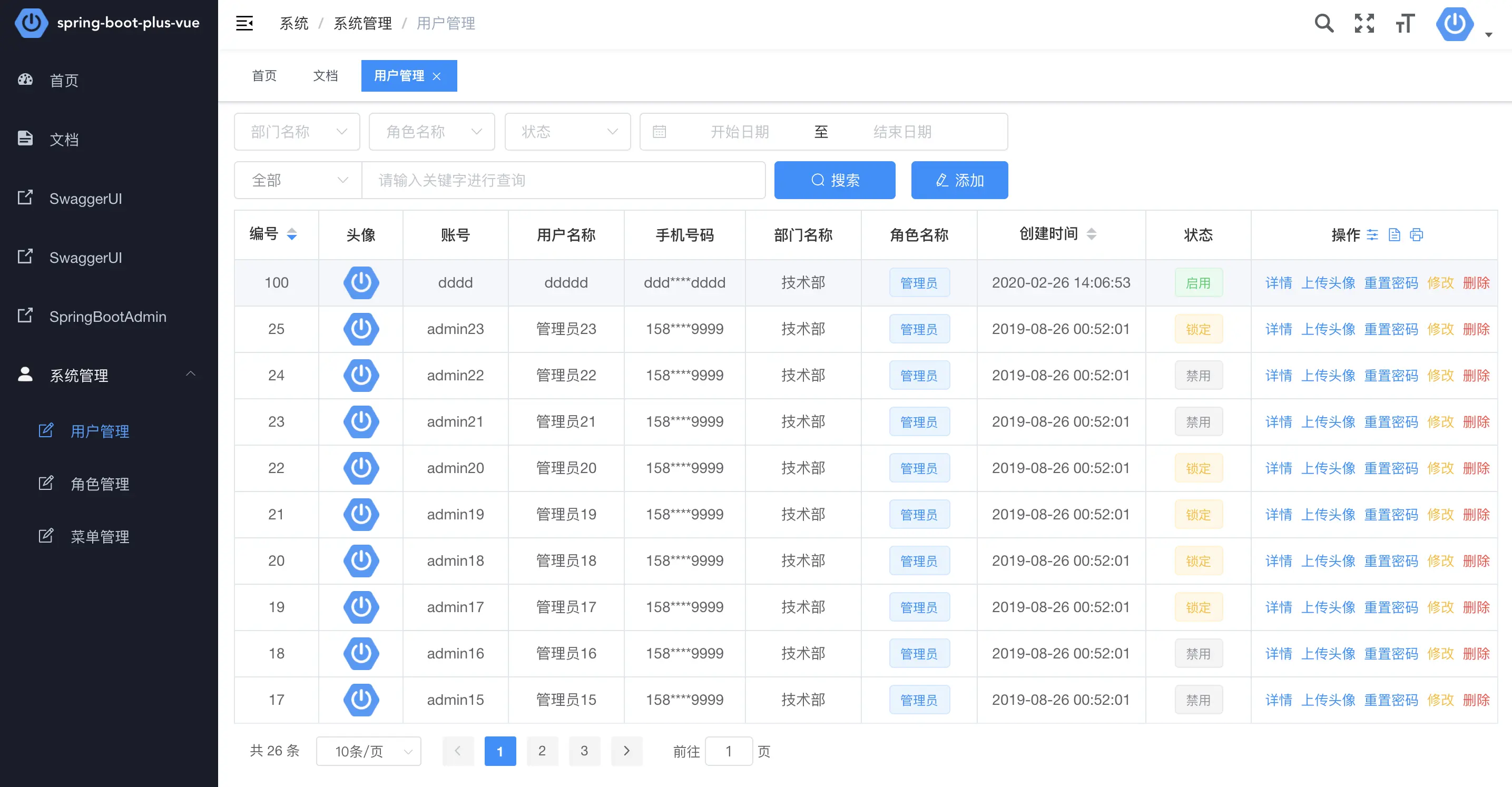The width and height of the screenshot is (1512, 787).
Task: Open the 10条/页 page size dropdown
Action: tap(368, 751)
